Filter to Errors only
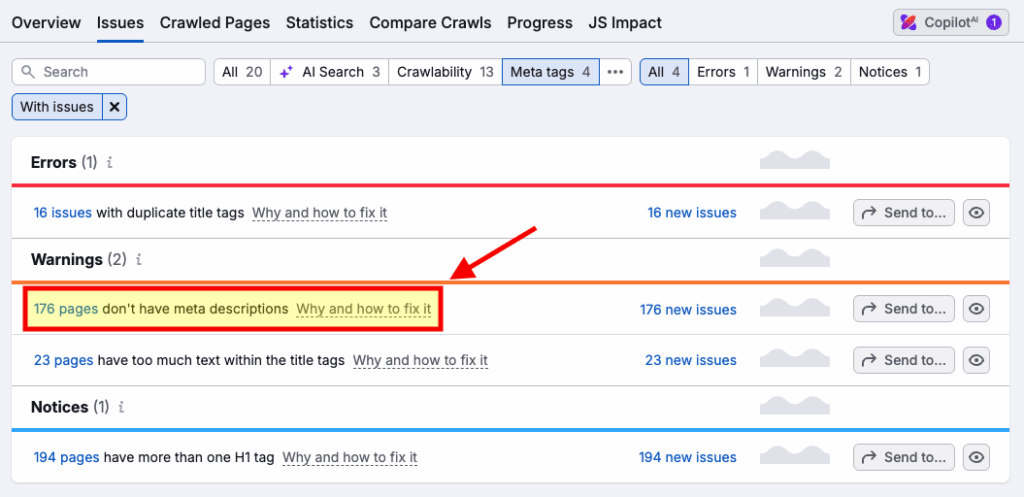1024x497 pixels. [x=723, y=72]
